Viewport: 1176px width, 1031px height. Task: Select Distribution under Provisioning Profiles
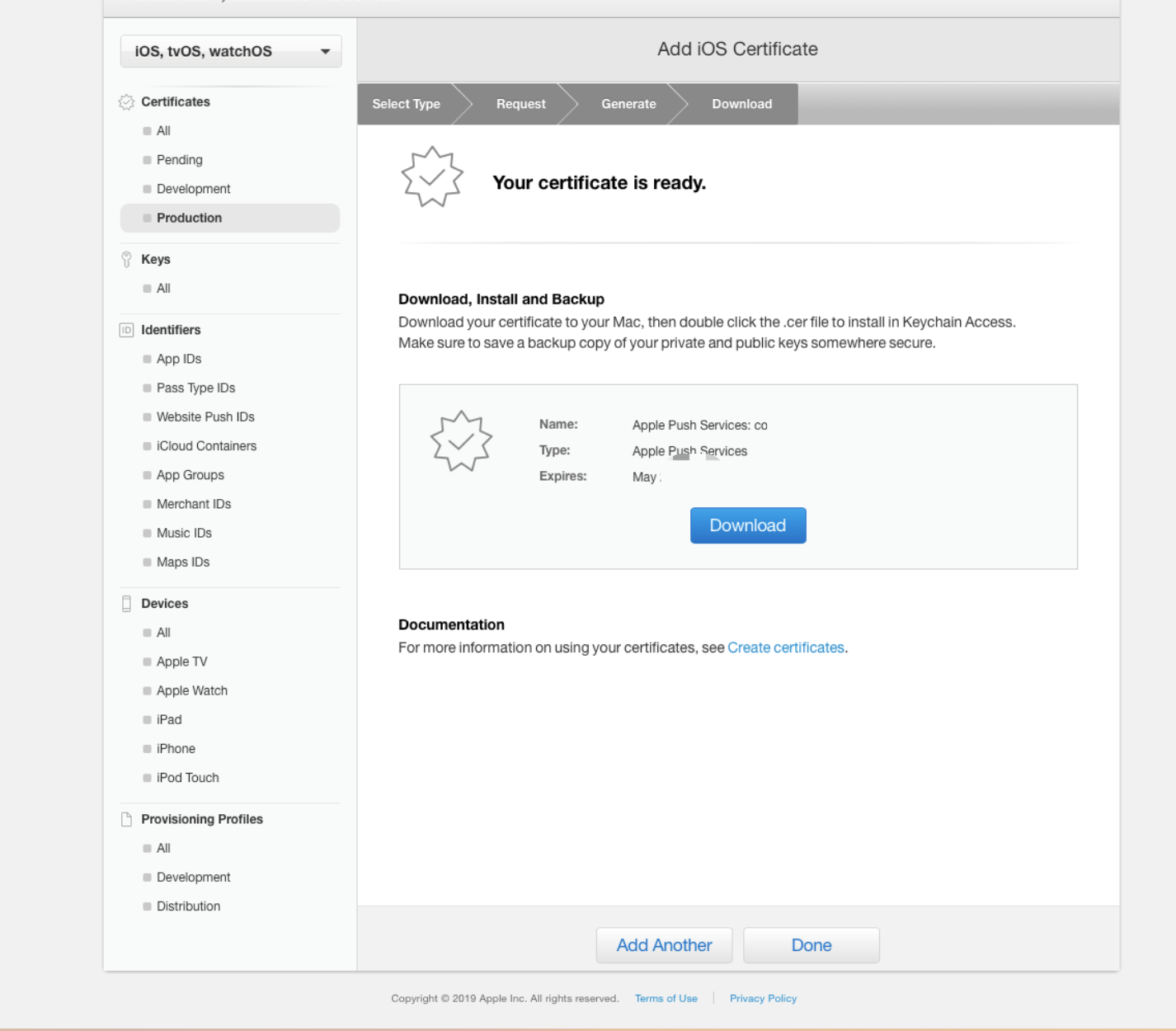[188, 906]
